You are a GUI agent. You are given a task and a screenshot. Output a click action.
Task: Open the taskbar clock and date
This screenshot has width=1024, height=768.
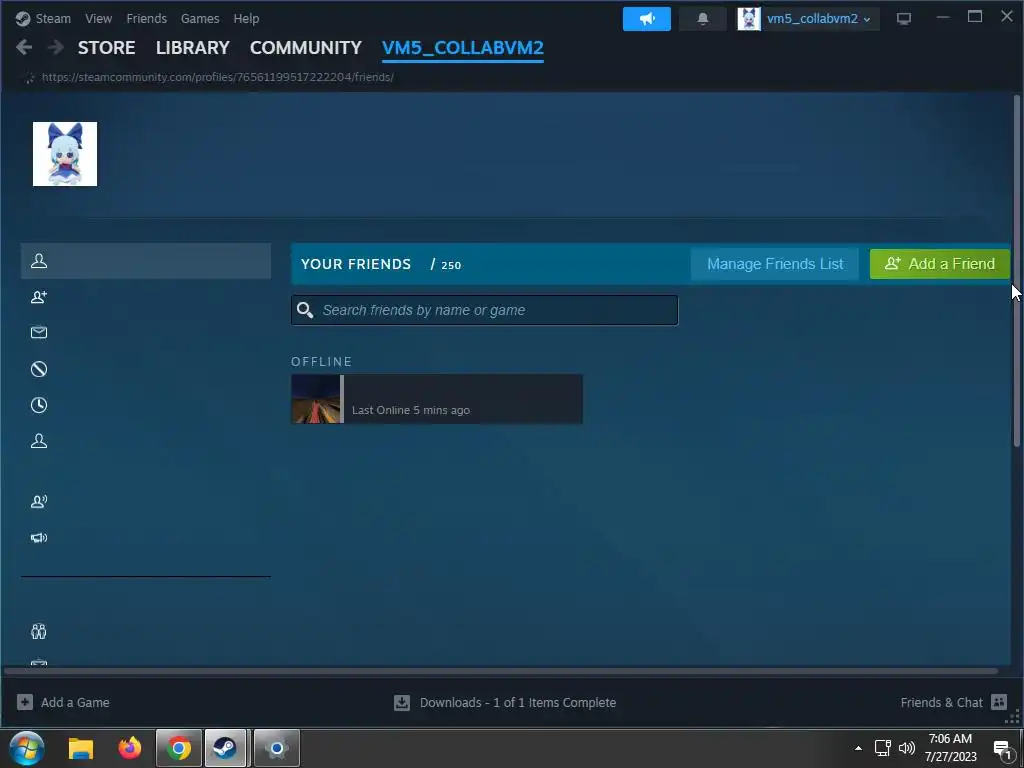tap(951, 748)
